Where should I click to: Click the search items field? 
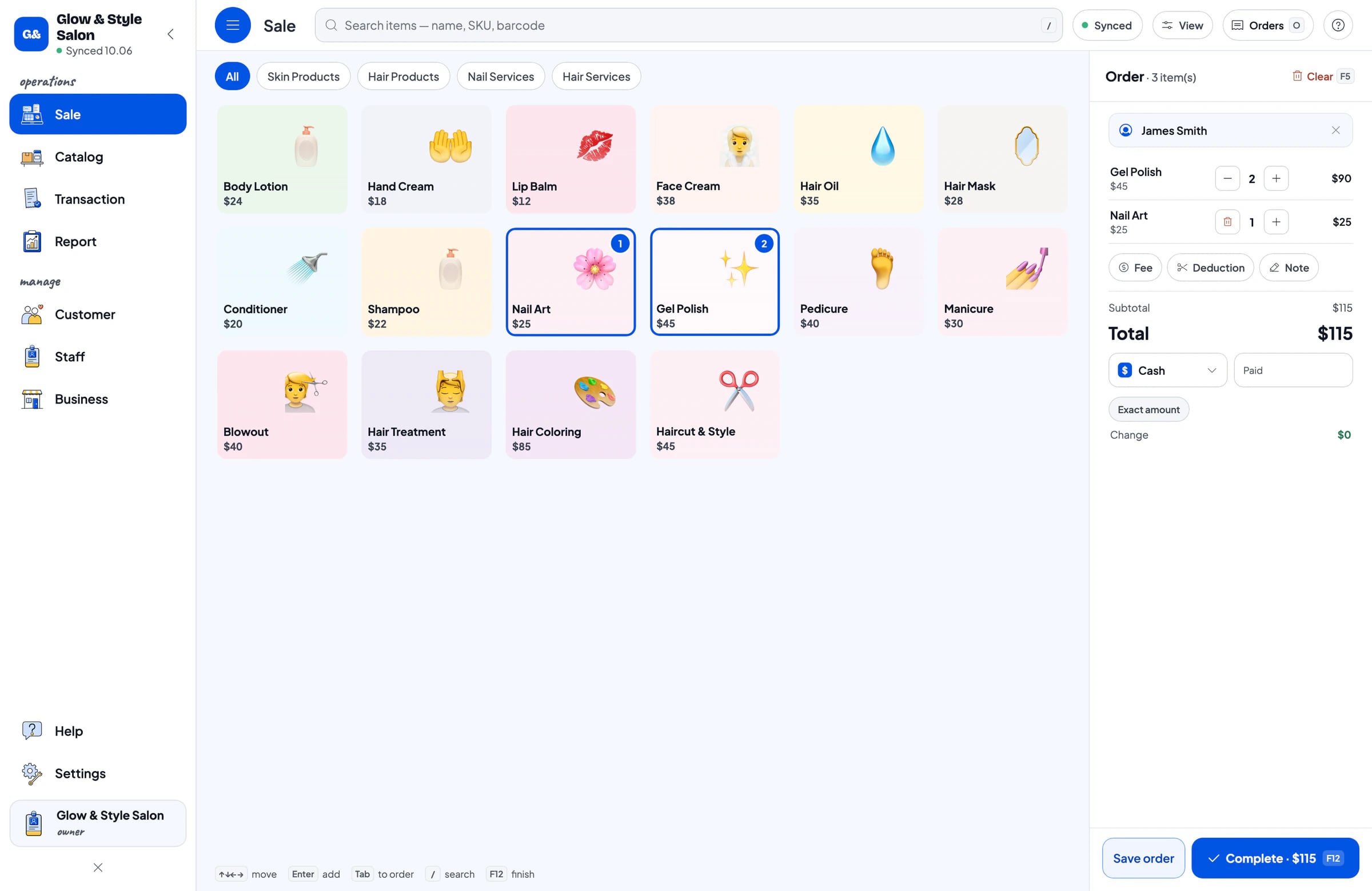point(688,25)
